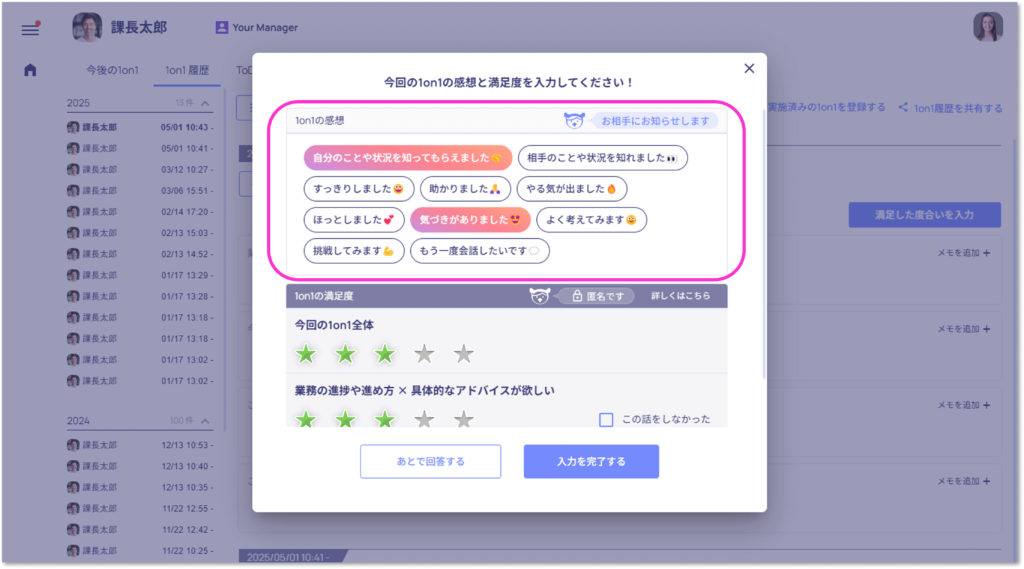Rate 業務の進捗や進め方 with third star
Image resolution: width=1024 pixels, height=569 pixels.
(385, 419)
